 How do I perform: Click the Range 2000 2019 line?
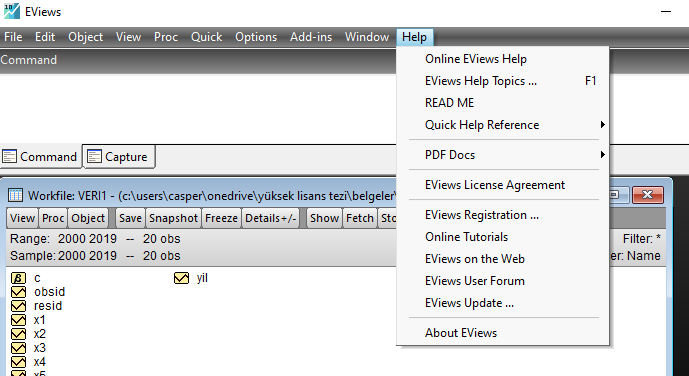95,239
